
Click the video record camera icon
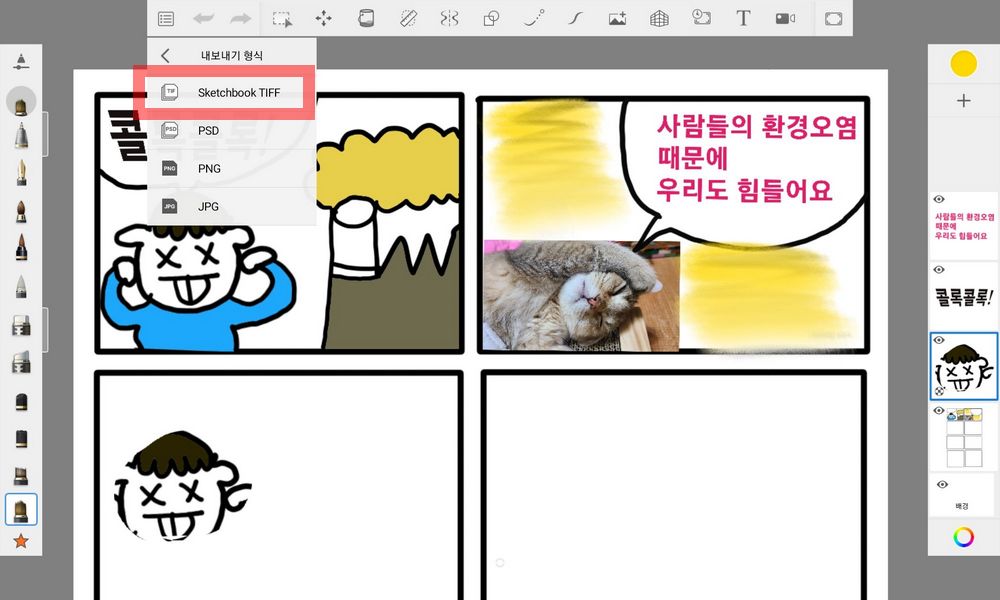click(x=785, y=18)
